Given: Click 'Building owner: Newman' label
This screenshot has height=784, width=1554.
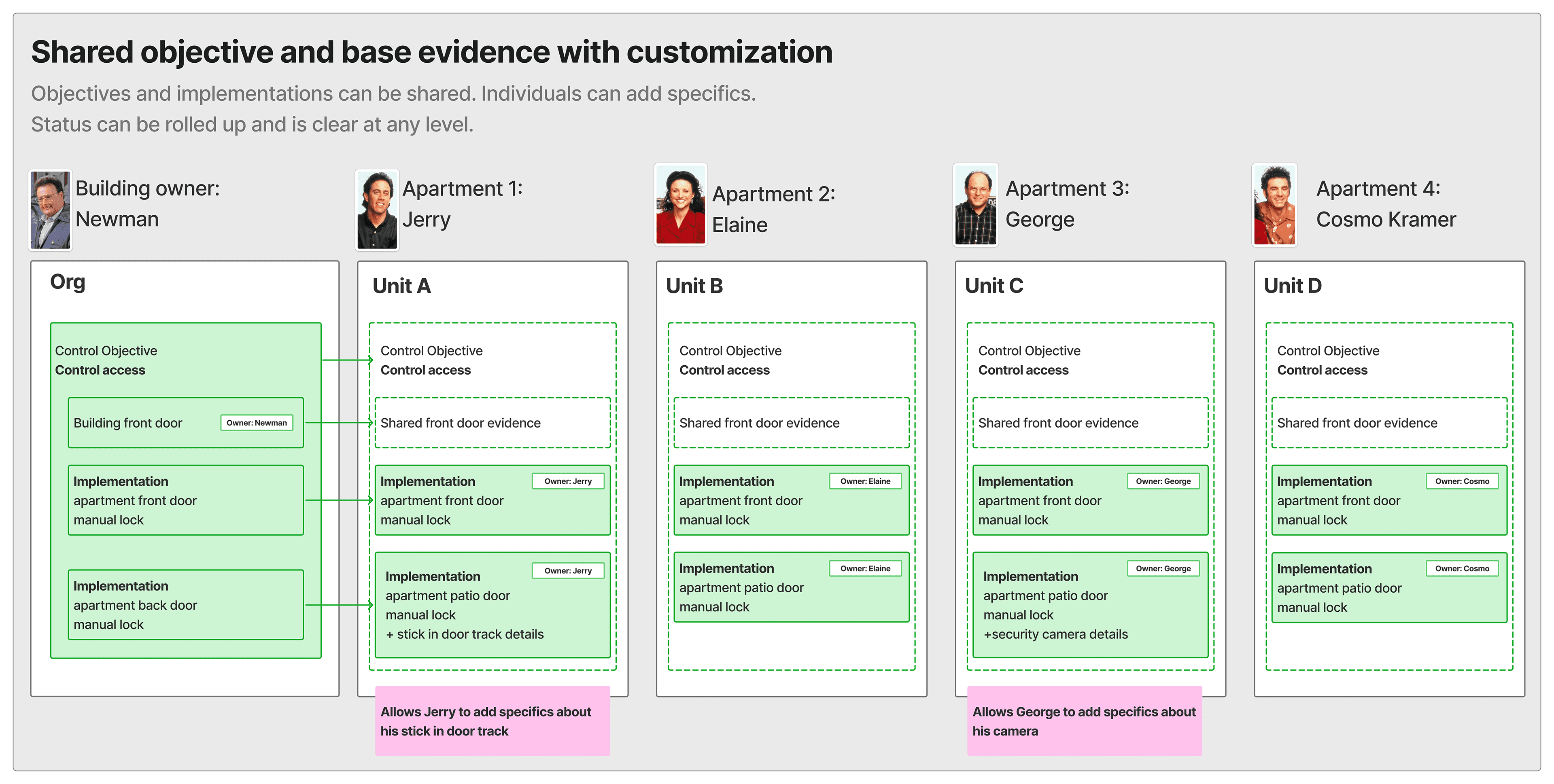Looking at the screenshot, I should point(148,204).
